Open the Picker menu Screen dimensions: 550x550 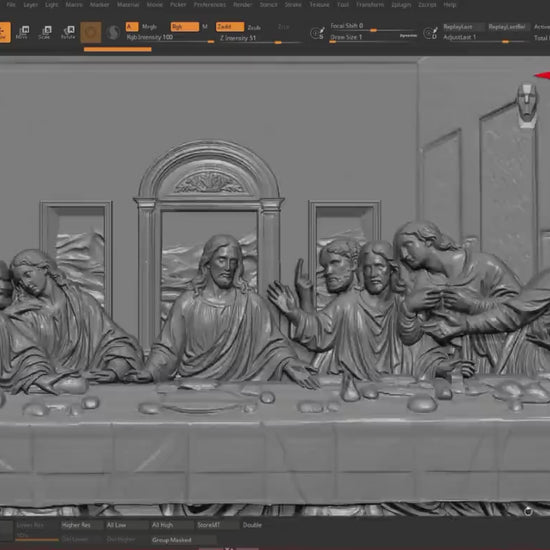(178, 5)
